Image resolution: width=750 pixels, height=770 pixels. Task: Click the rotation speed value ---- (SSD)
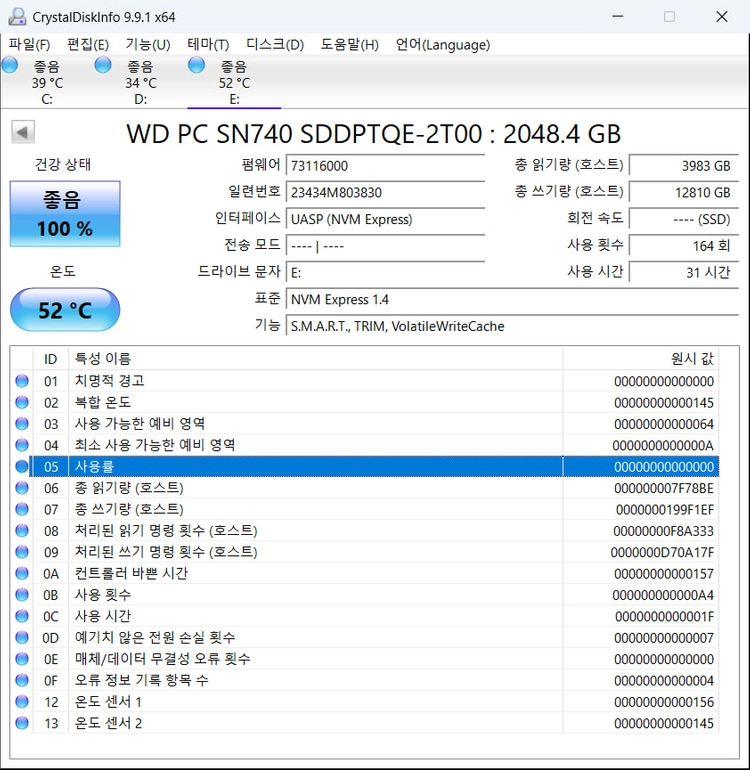point(684,219)
